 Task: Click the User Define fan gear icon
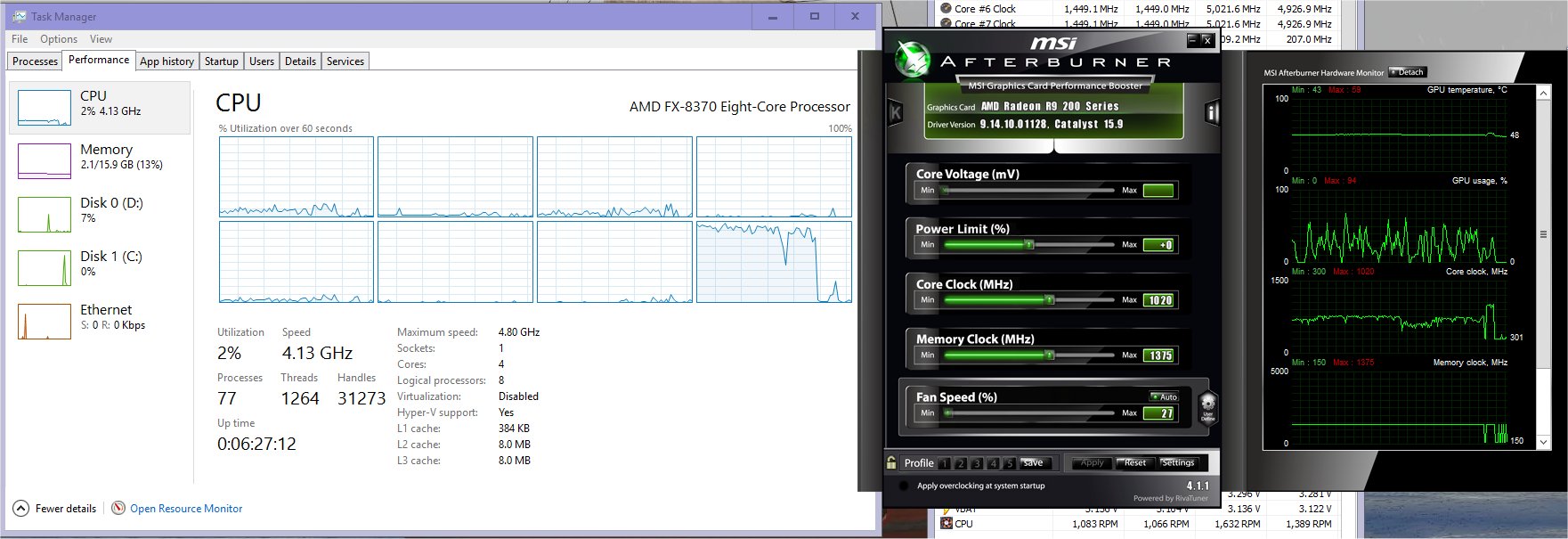click(1207, 406)
